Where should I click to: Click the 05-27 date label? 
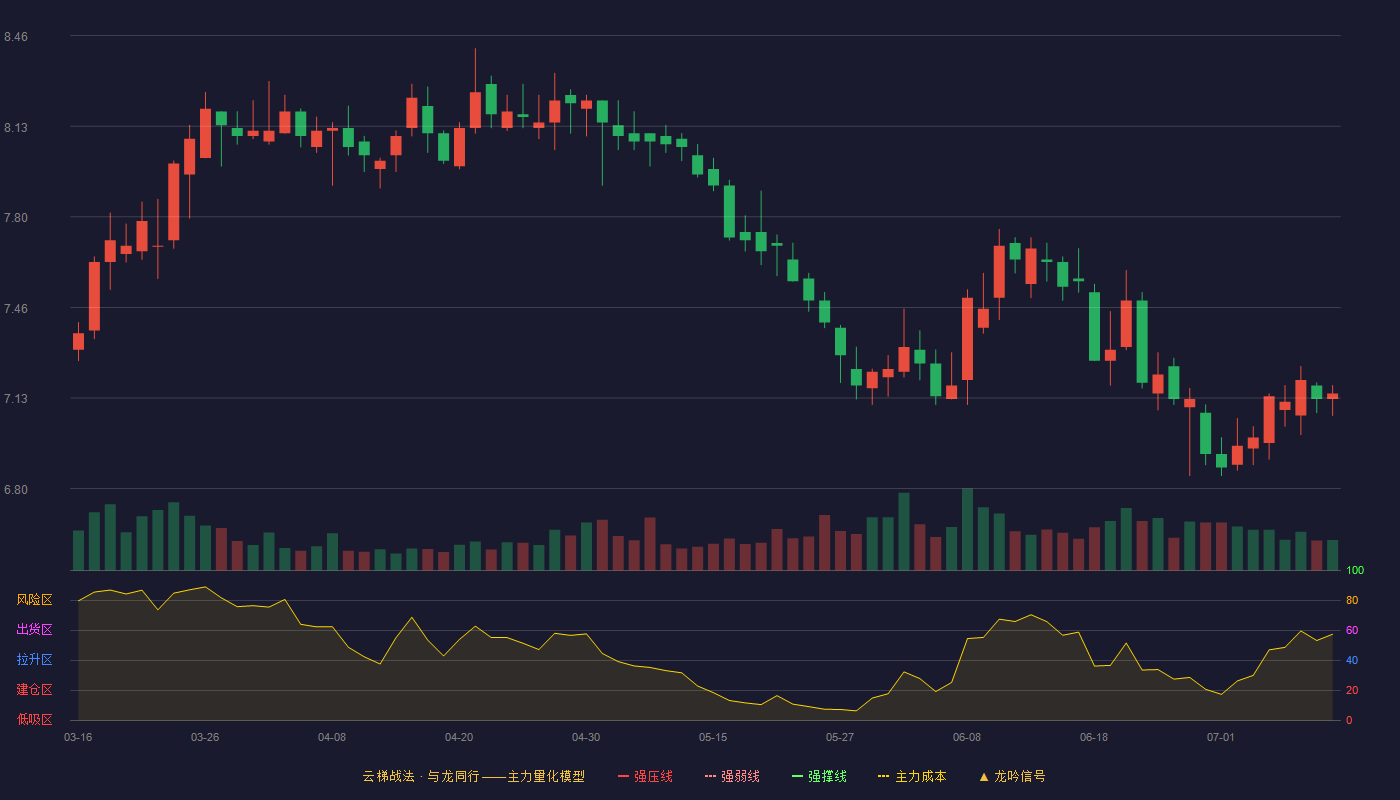pos(840,737)
